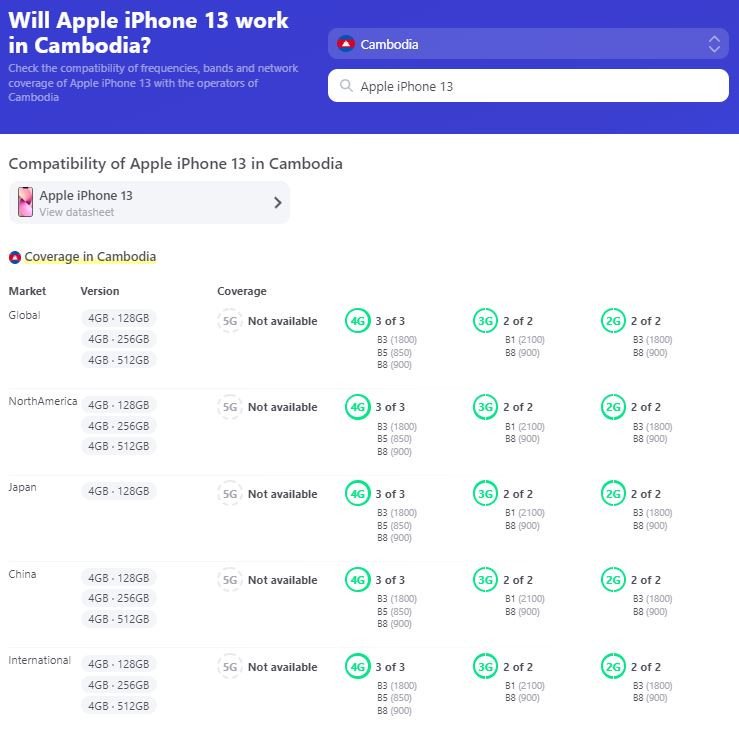The height and width of the screenshot is (733, 739).
Task: Open the View datasheet link
Action: tap(77, 212)
